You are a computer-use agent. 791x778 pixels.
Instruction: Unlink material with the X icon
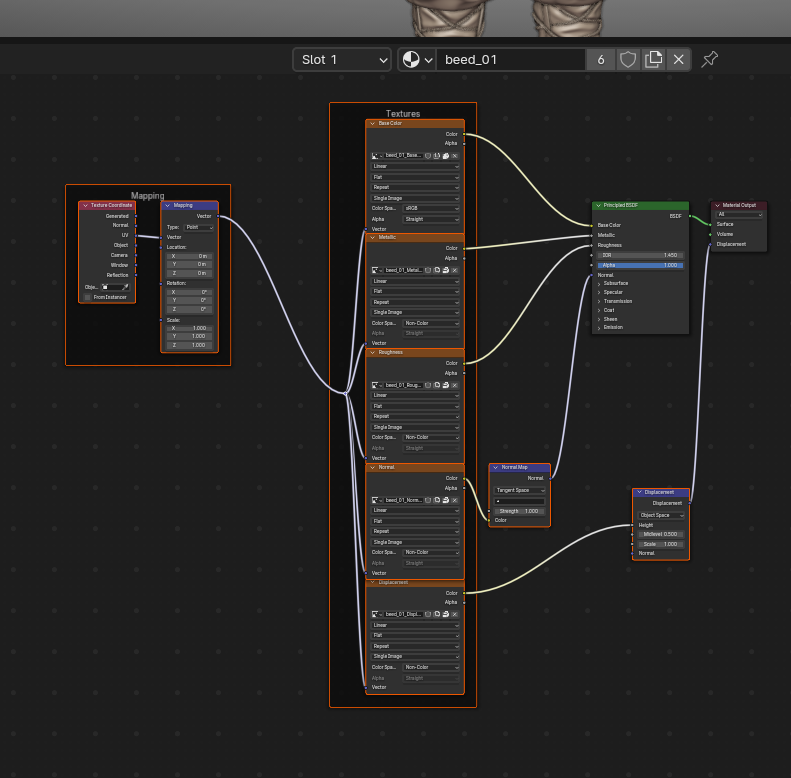click(679, 60)
